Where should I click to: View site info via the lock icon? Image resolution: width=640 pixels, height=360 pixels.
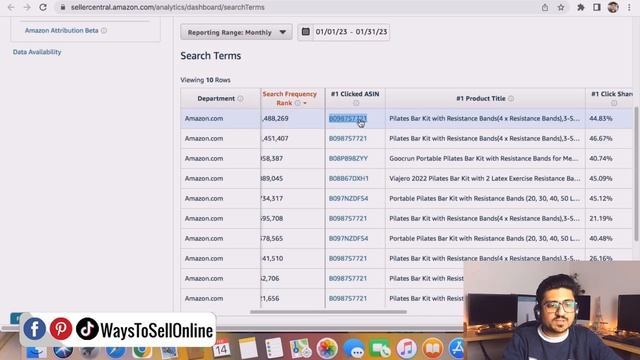coord(63,7)
